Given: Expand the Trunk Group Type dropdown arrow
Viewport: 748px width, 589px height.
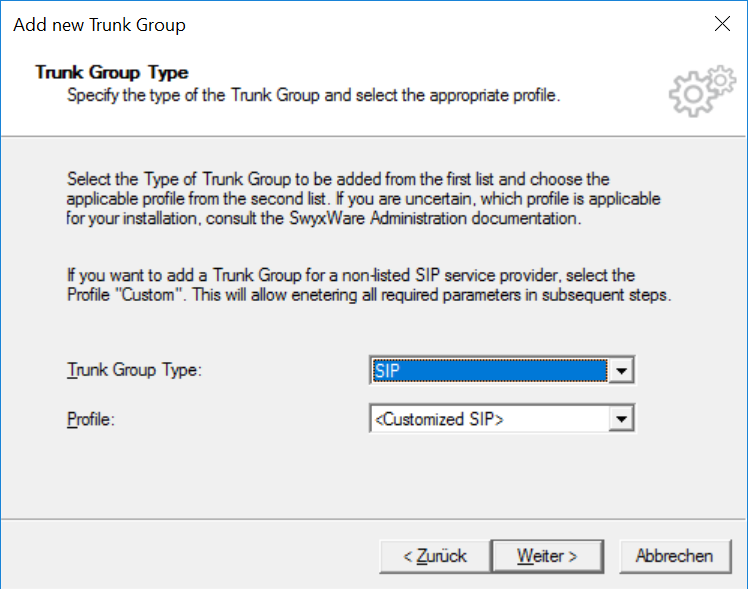Looking at the screenshot, I should click(x=621, y=370).
